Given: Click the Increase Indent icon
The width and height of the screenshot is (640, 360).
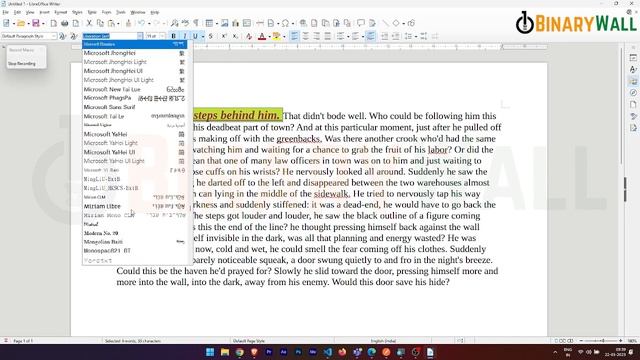Looking at the screenshot, I should [x=384, y=36].
